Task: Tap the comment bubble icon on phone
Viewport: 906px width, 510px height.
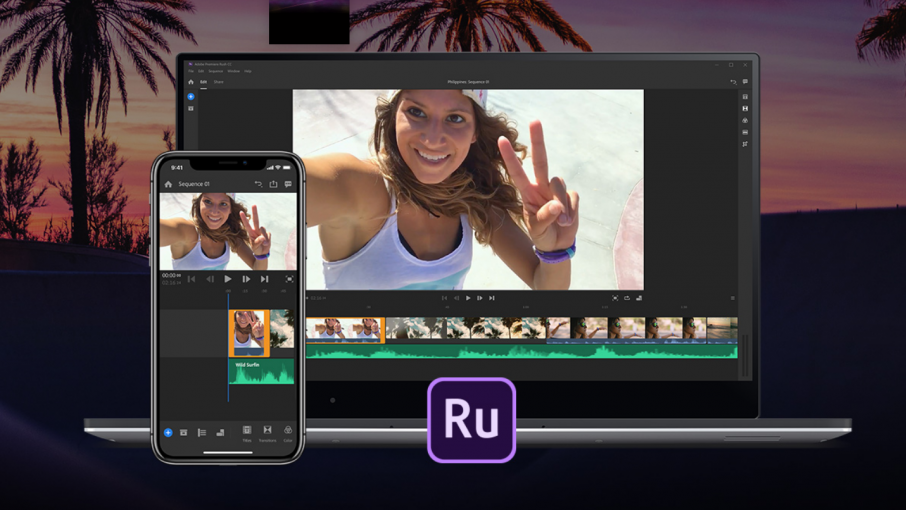Action: [288, 184]
